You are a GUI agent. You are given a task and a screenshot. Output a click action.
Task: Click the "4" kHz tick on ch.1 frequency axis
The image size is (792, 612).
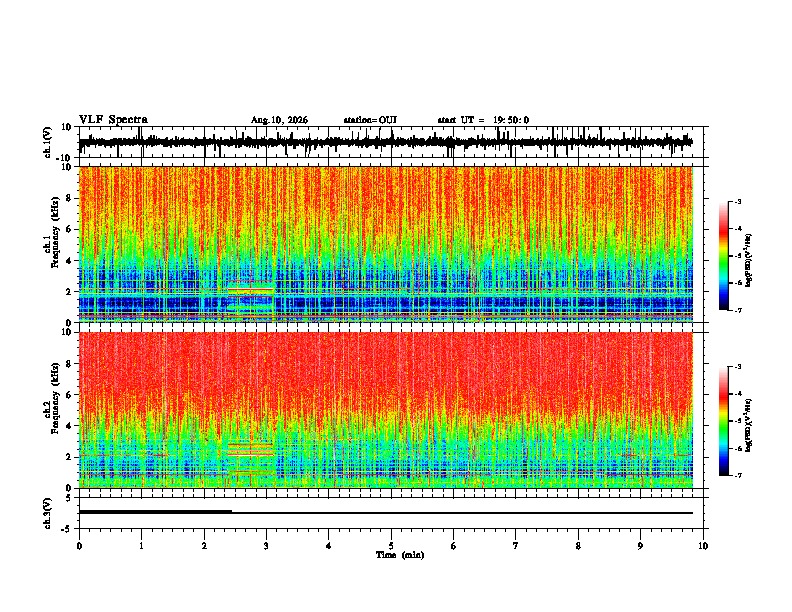(x=69, y=261)
